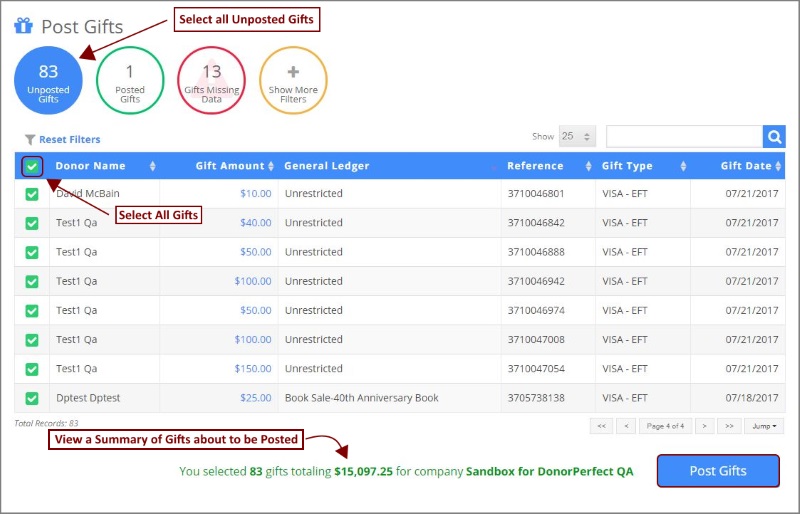Sort by Donor Name column arrows
Viewport: 800px width, 514px height.
tap(153, 166)
